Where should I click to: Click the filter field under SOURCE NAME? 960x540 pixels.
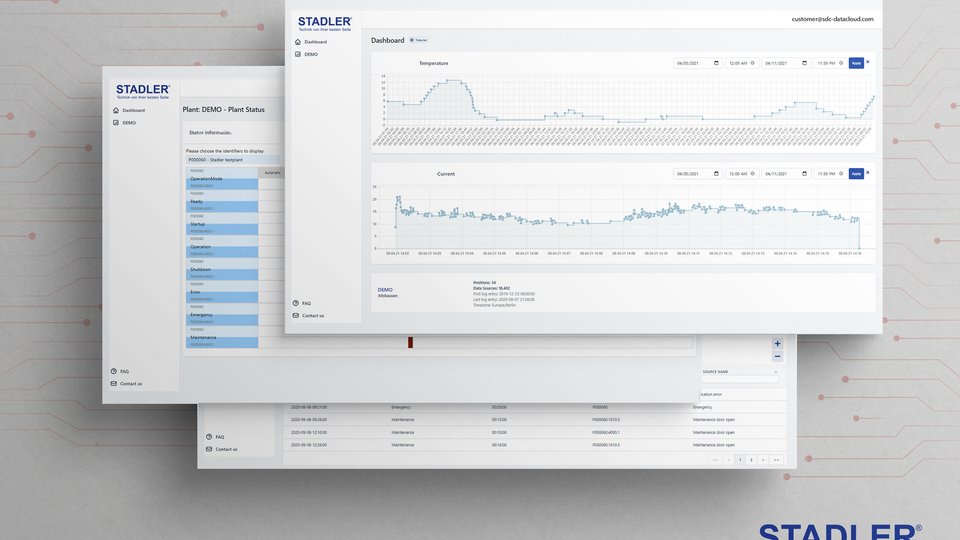point(740,380)
